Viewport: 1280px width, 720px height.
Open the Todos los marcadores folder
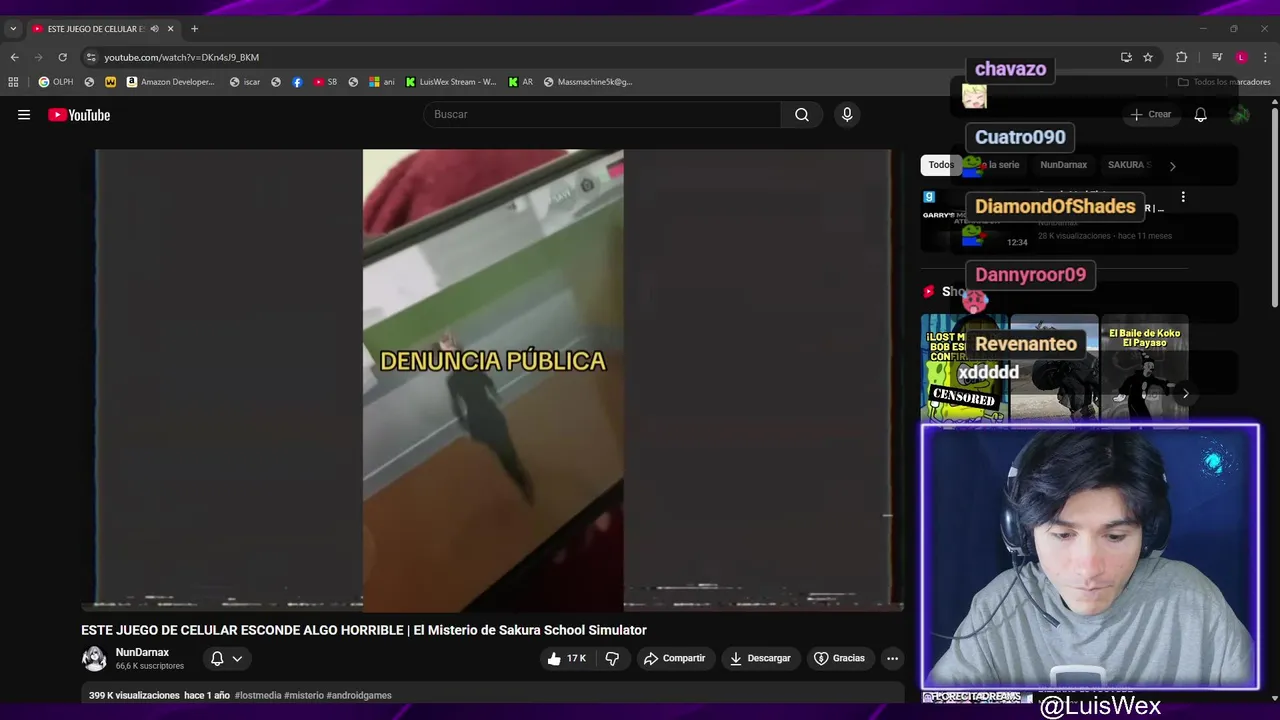click(1224, 82)
